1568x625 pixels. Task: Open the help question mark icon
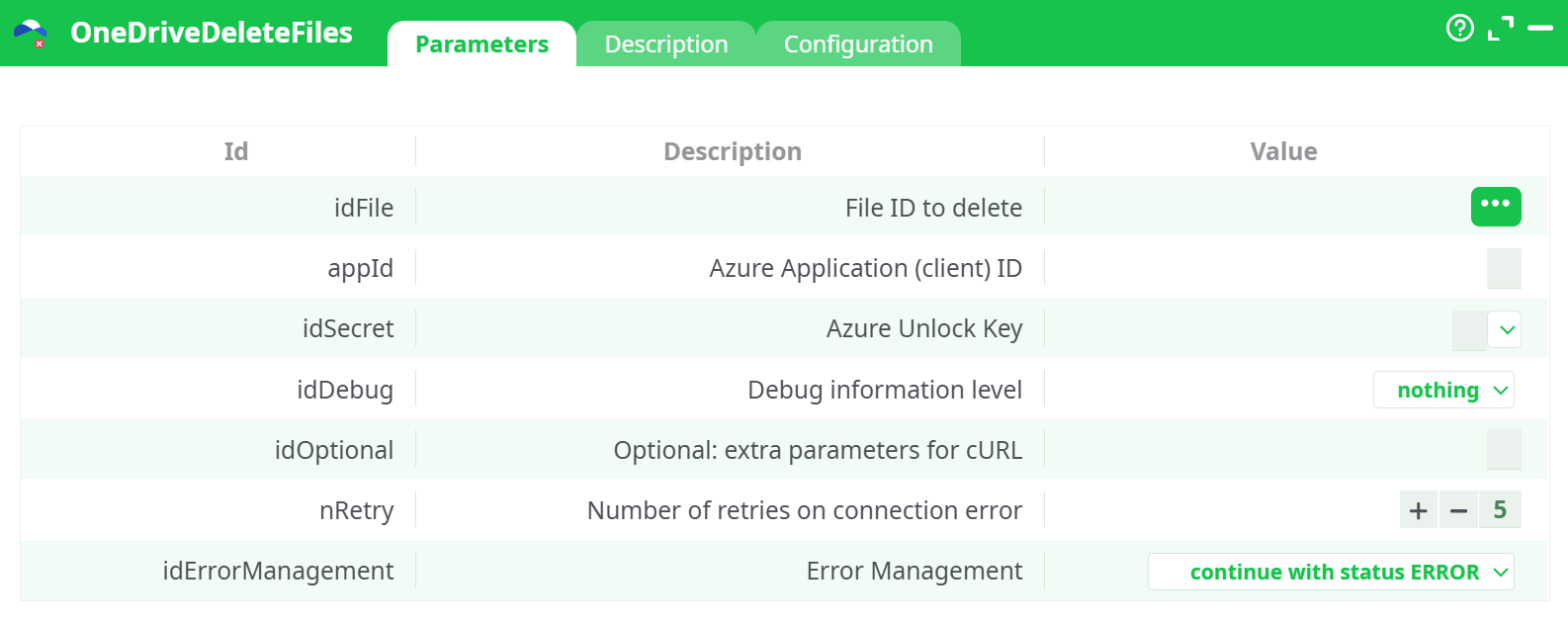point(1460,29)
